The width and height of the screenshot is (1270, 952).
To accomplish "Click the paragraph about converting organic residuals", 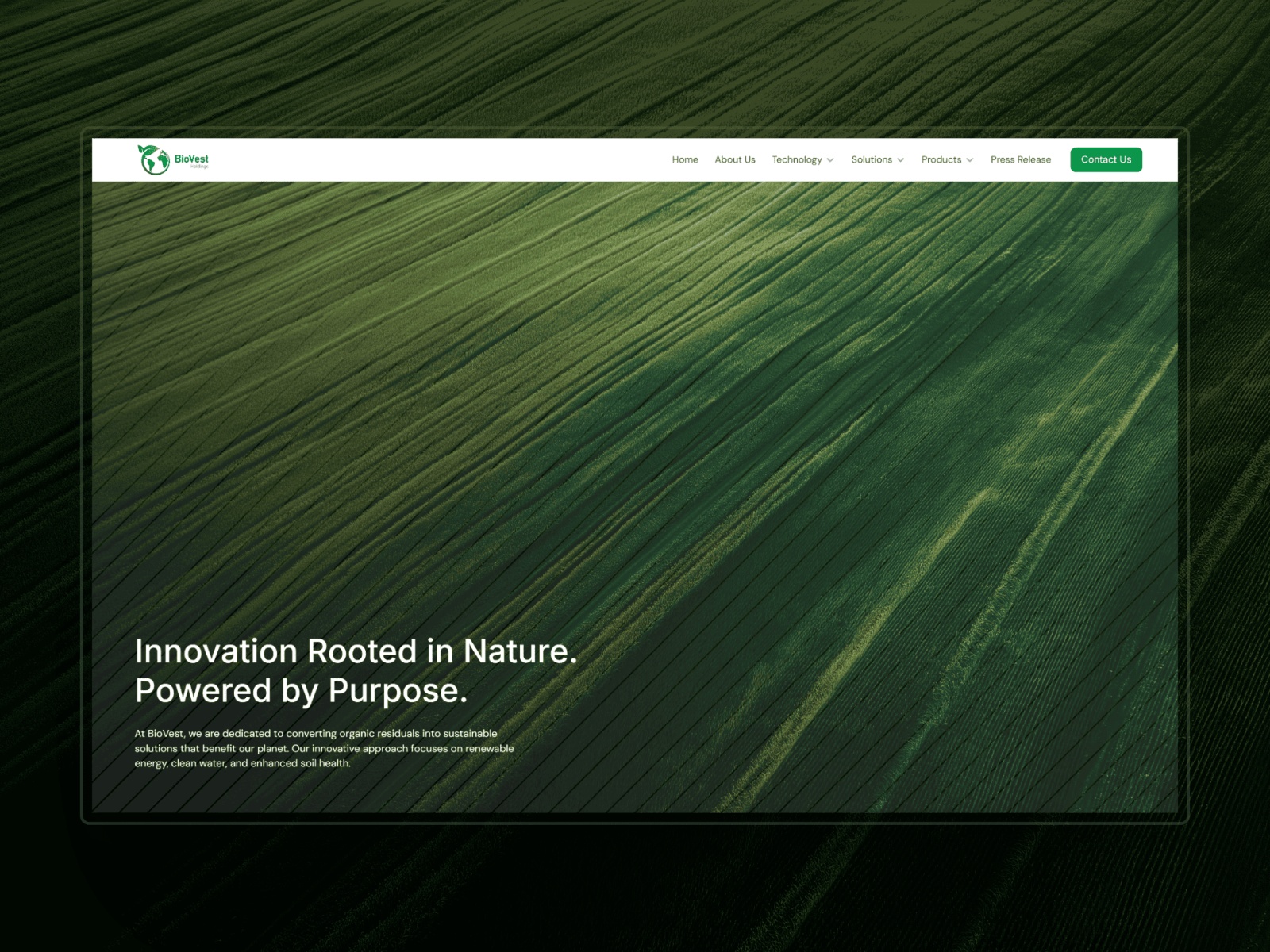I will tap(324, 748).
